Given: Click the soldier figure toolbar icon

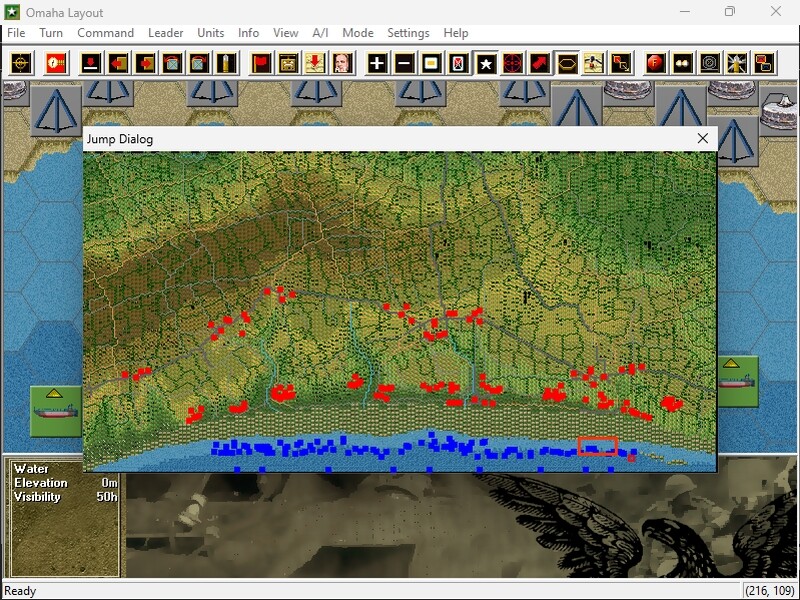Looking at the screenshot, I should point(594,63).
